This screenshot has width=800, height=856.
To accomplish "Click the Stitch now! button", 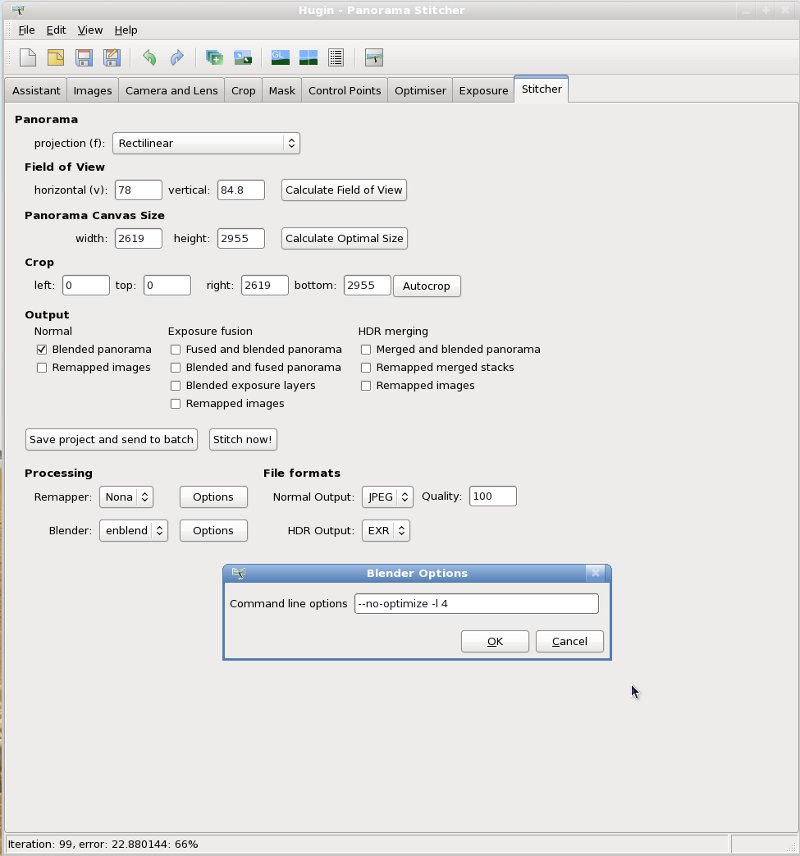I will pyautogui.click(x=242, y=439).
